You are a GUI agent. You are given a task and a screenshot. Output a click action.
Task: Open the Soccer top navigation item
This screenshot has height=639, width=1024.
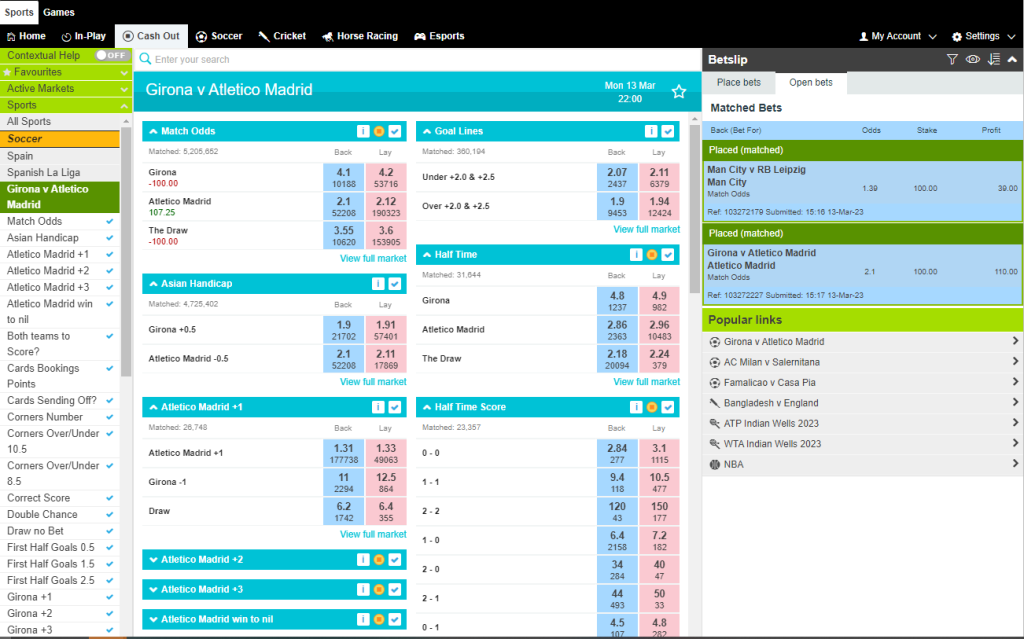219,36
